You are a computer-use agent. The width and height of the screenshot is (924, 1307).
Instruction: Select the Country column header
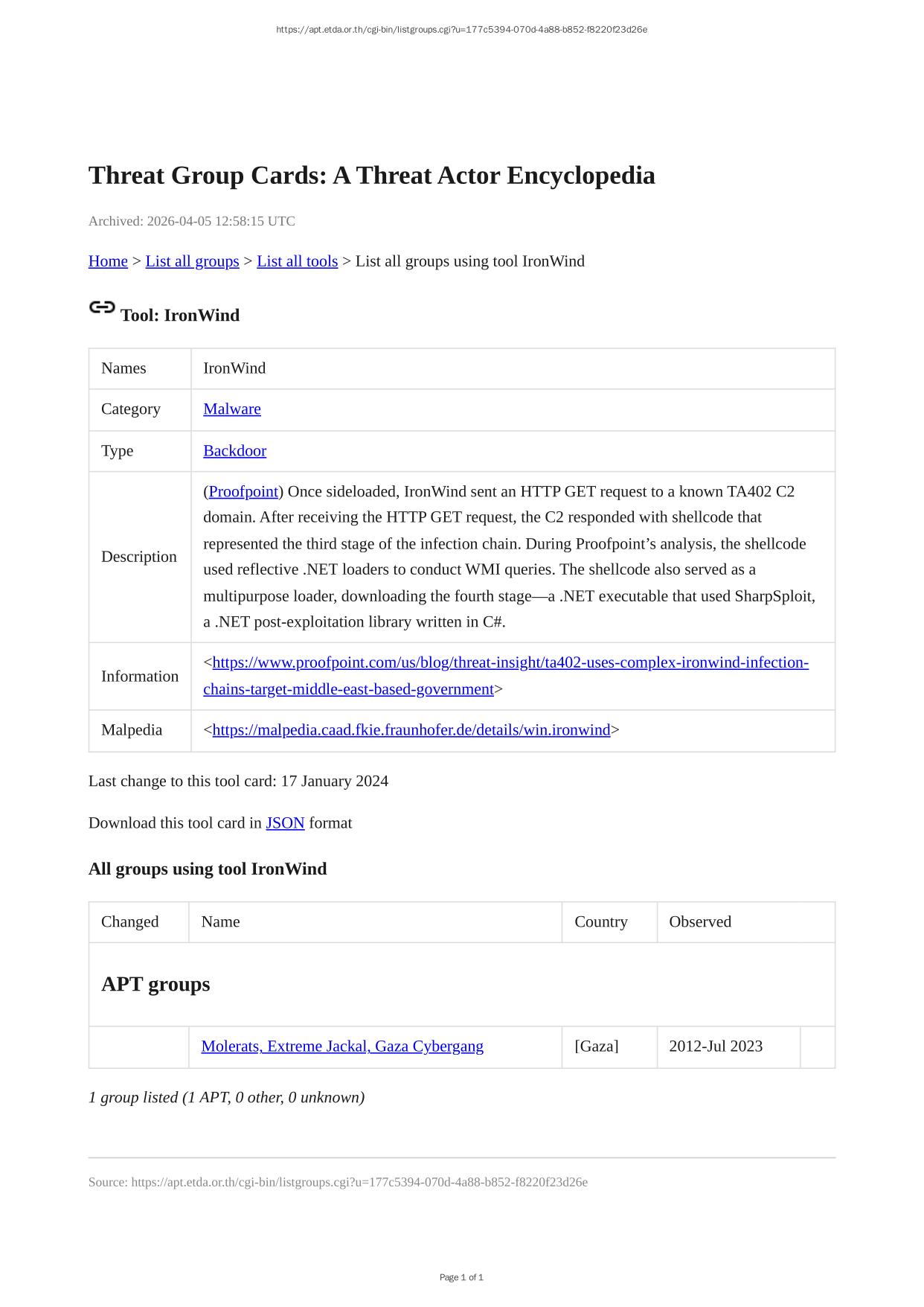[601, 922]
